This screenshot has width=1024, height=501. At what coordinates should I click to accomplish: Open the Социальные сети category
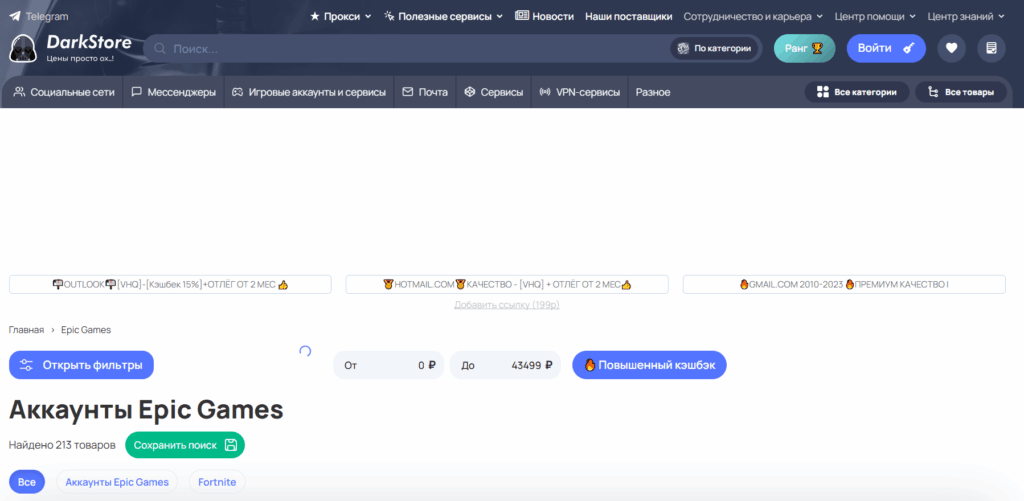[x=63, y=93]
